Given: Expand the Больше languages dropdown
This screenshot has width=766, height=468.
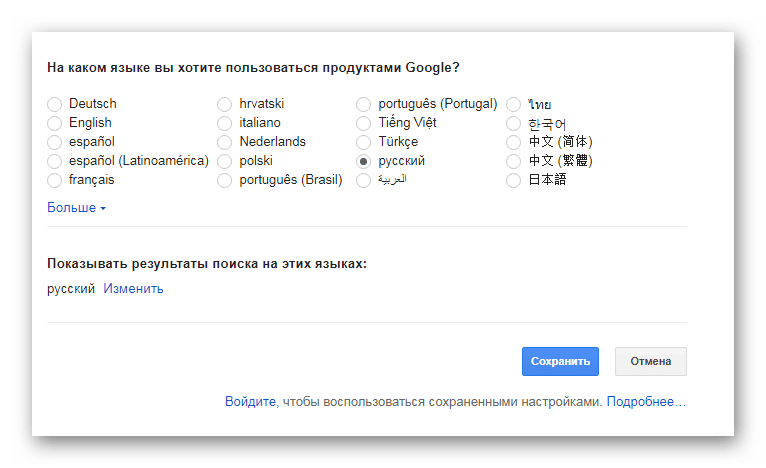Looking at the screenshot, I should pos(76,208).
